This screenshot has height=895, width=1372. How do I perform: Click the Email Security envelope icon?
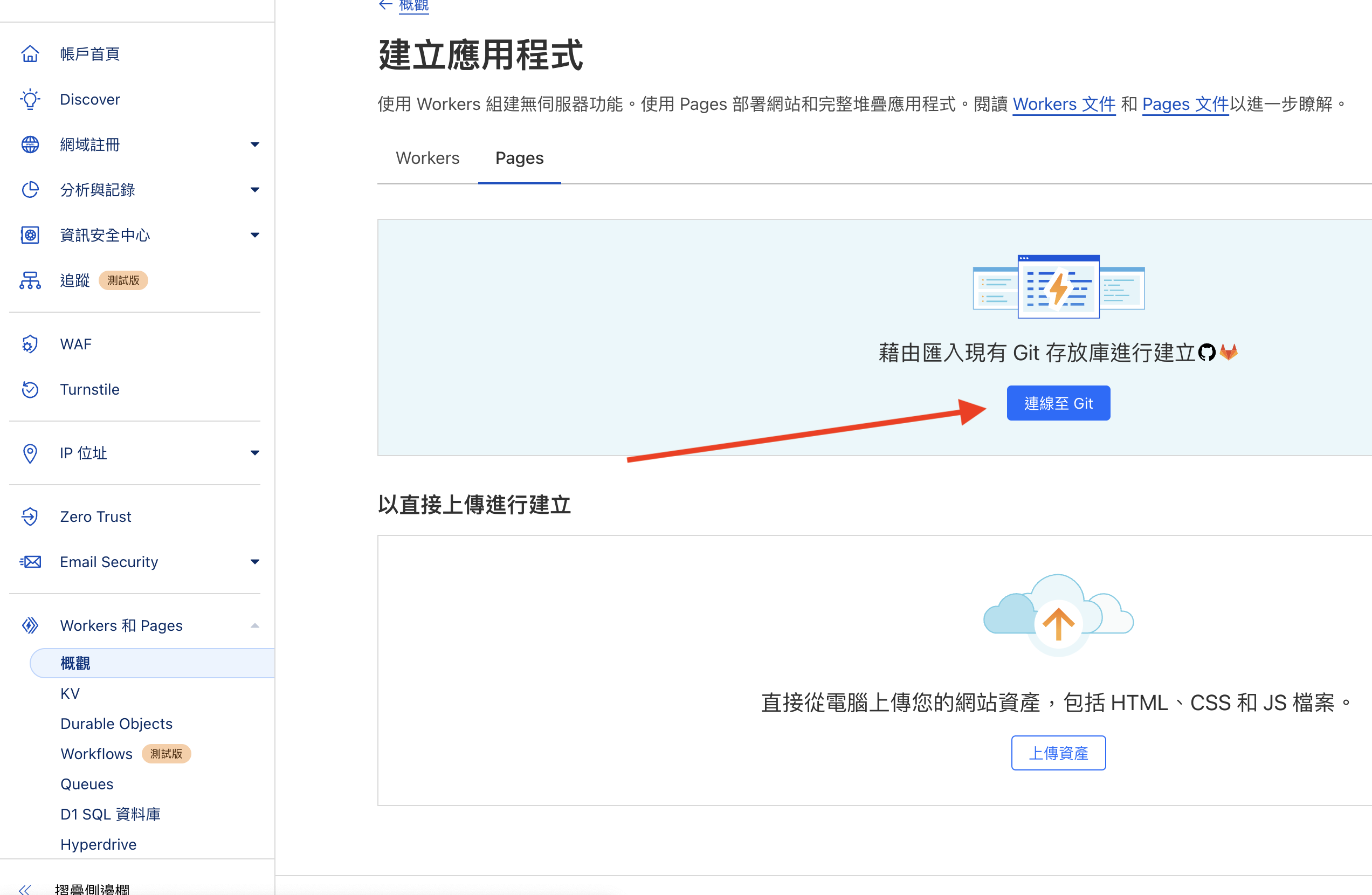click(30, 562)
